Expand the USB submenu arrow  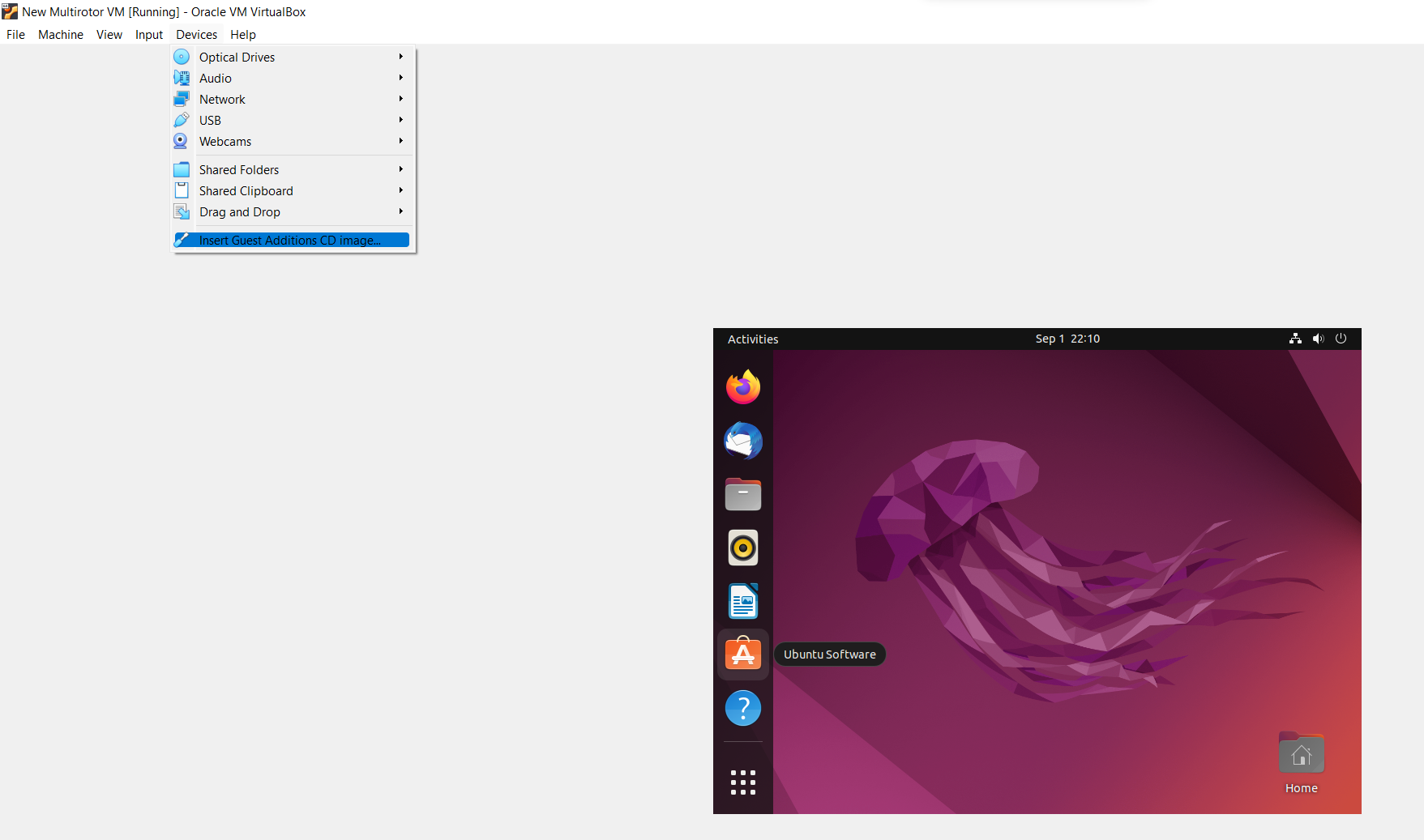(x=401, y=120)
